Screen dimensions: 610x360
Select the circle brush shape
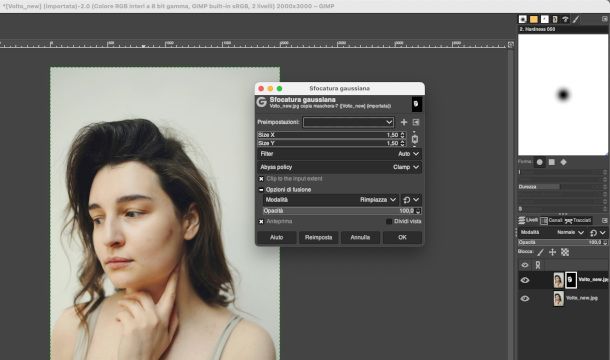(x=540, y=162)
